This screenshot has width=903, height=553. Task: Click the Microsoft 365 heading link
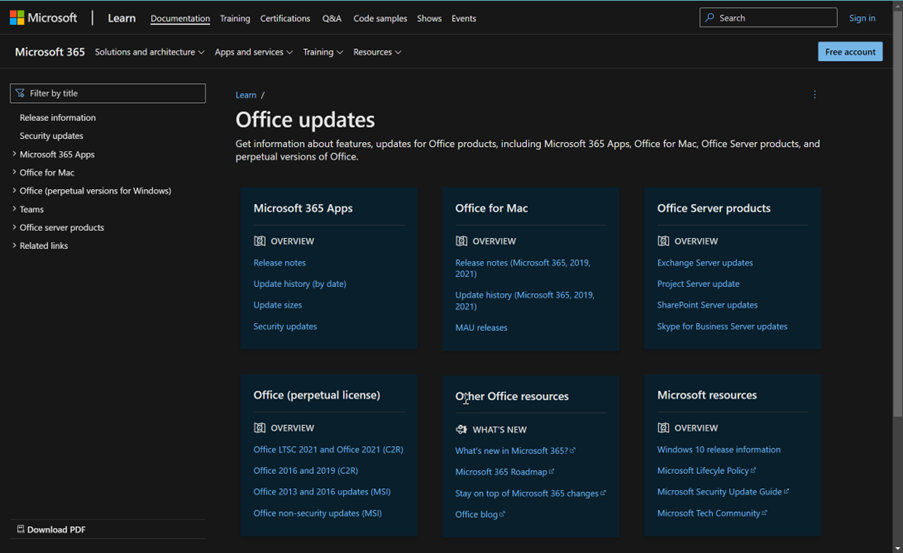(50, 52)
